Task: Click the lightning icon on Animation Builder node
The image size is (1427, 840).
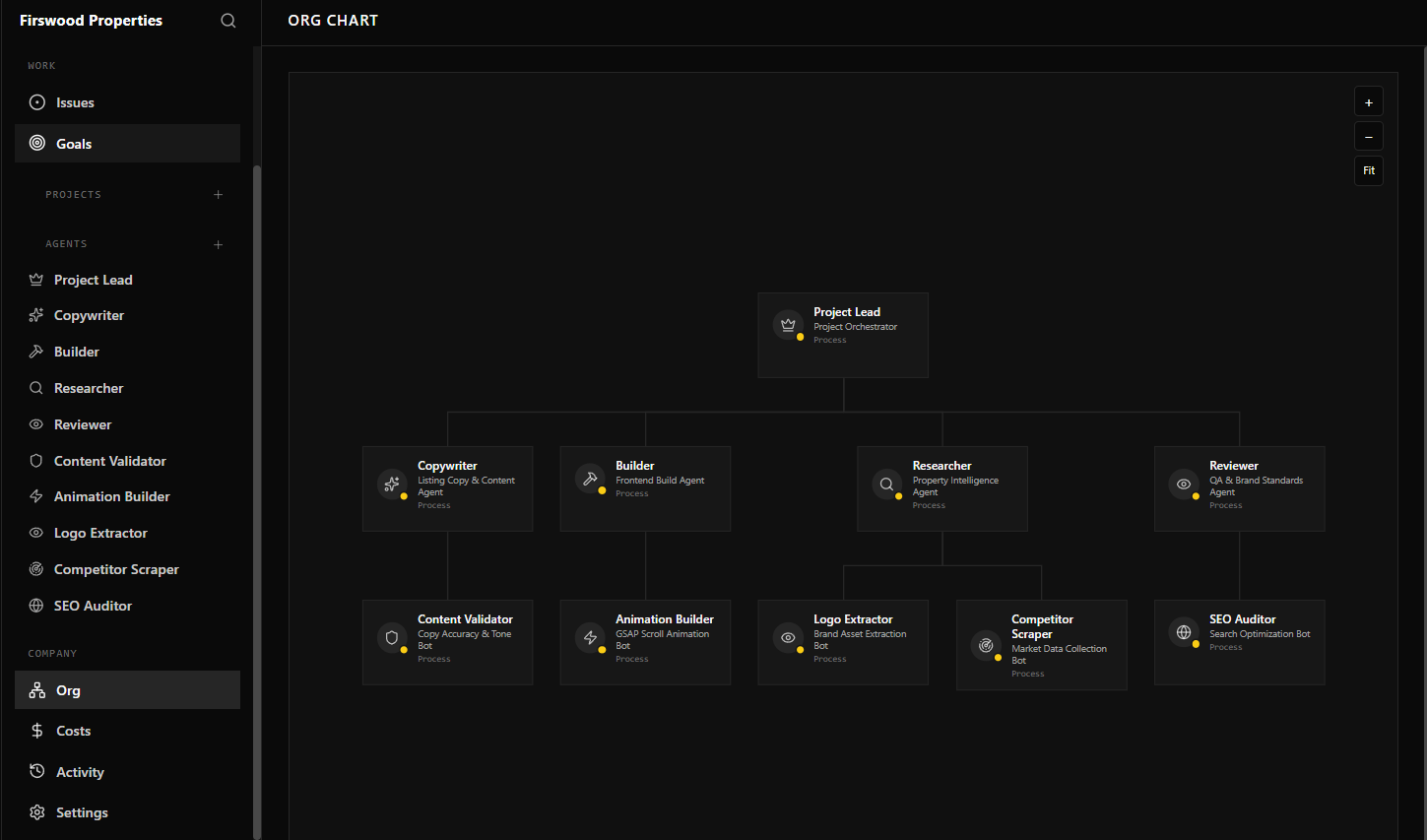Action: click(x=590, y=637)
